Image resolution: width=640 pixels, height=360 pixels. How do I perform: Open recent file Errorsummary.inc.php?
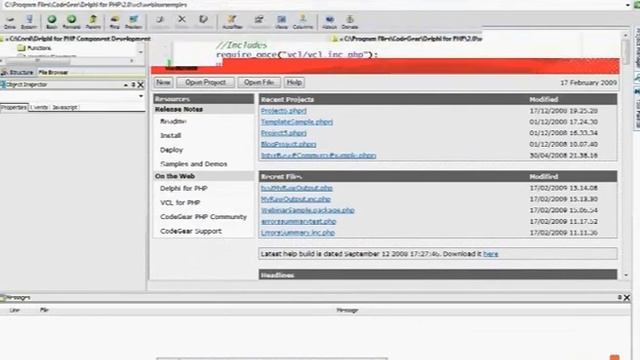click(x=298, y=233)
